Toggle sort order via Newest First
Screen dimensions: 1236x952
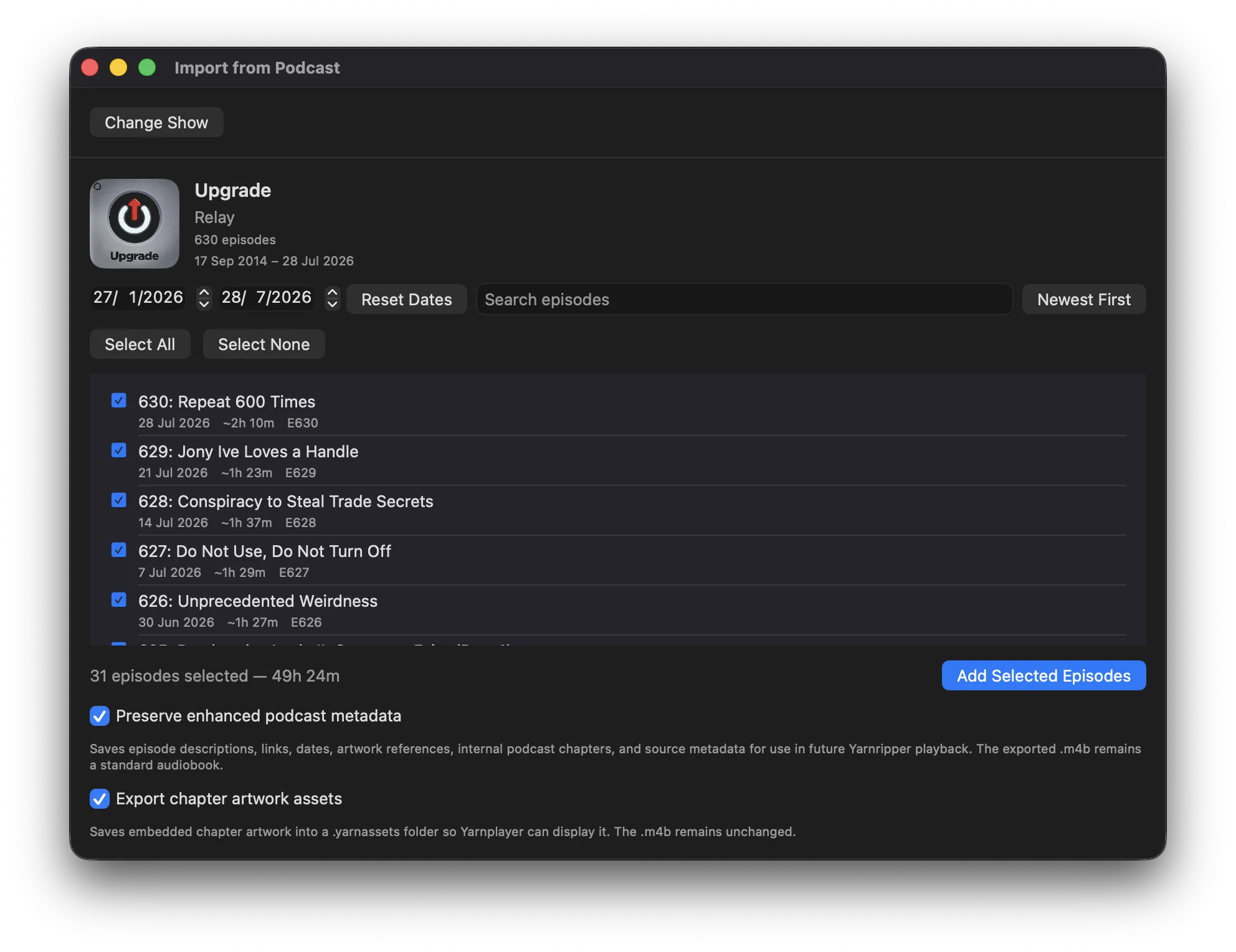click(x=1084, y=299)
